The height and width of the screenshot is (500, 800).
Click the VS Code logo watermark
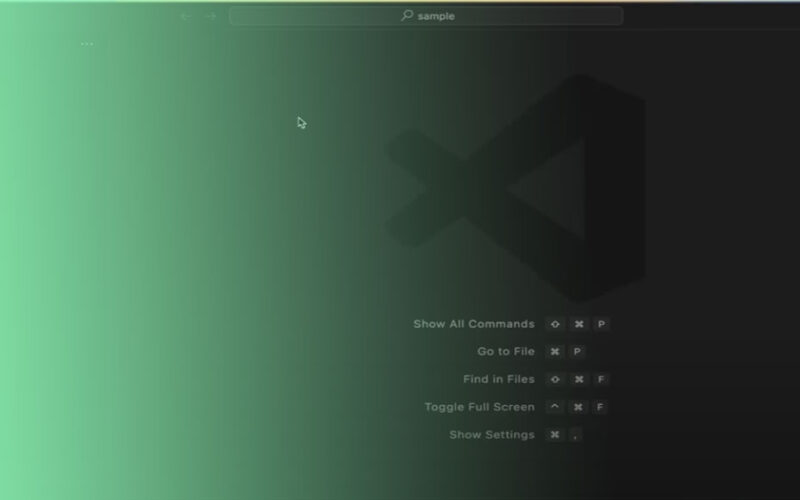tap(515, 188)
